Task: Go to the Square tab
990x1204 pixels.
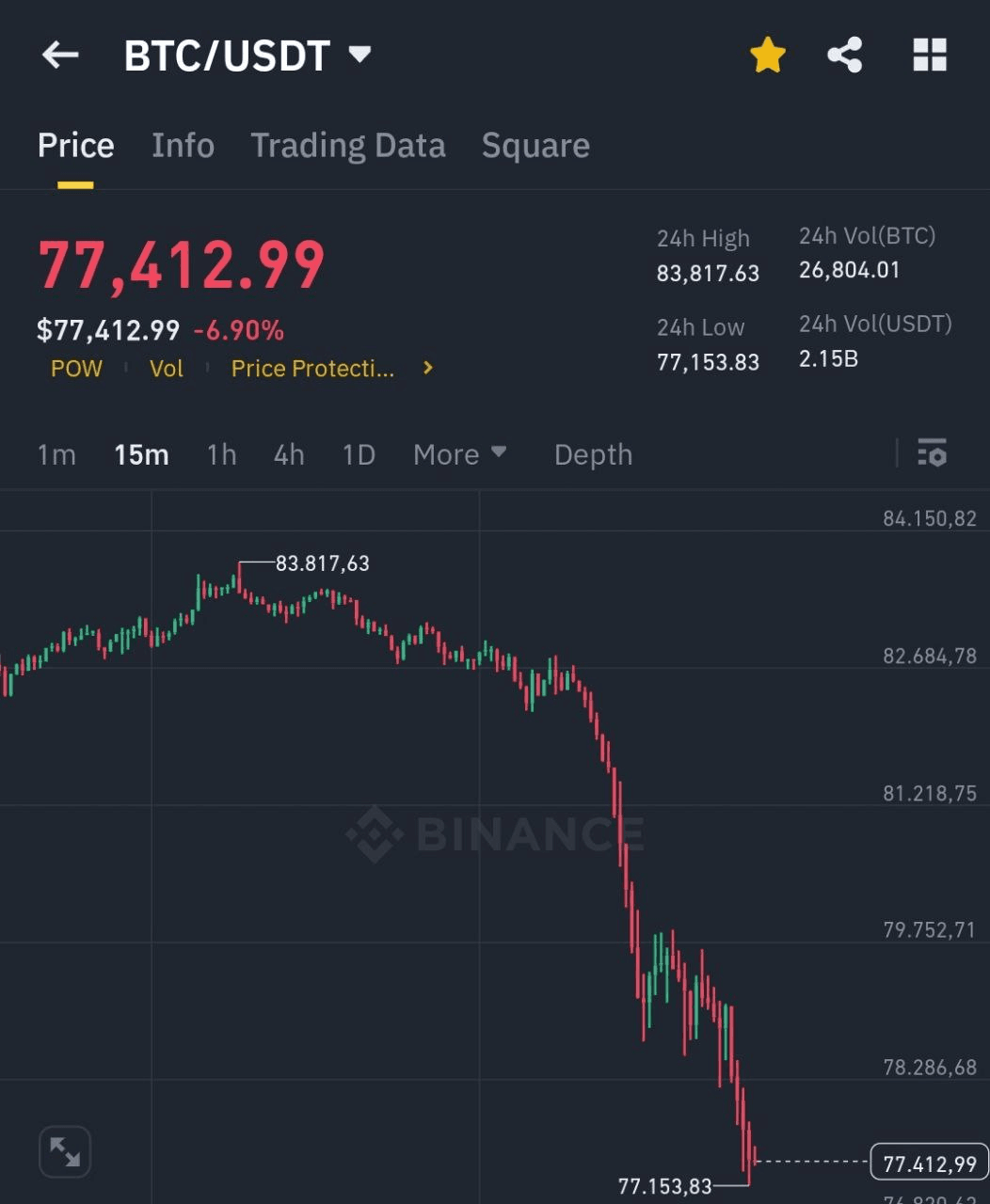Action: (535, 146)
